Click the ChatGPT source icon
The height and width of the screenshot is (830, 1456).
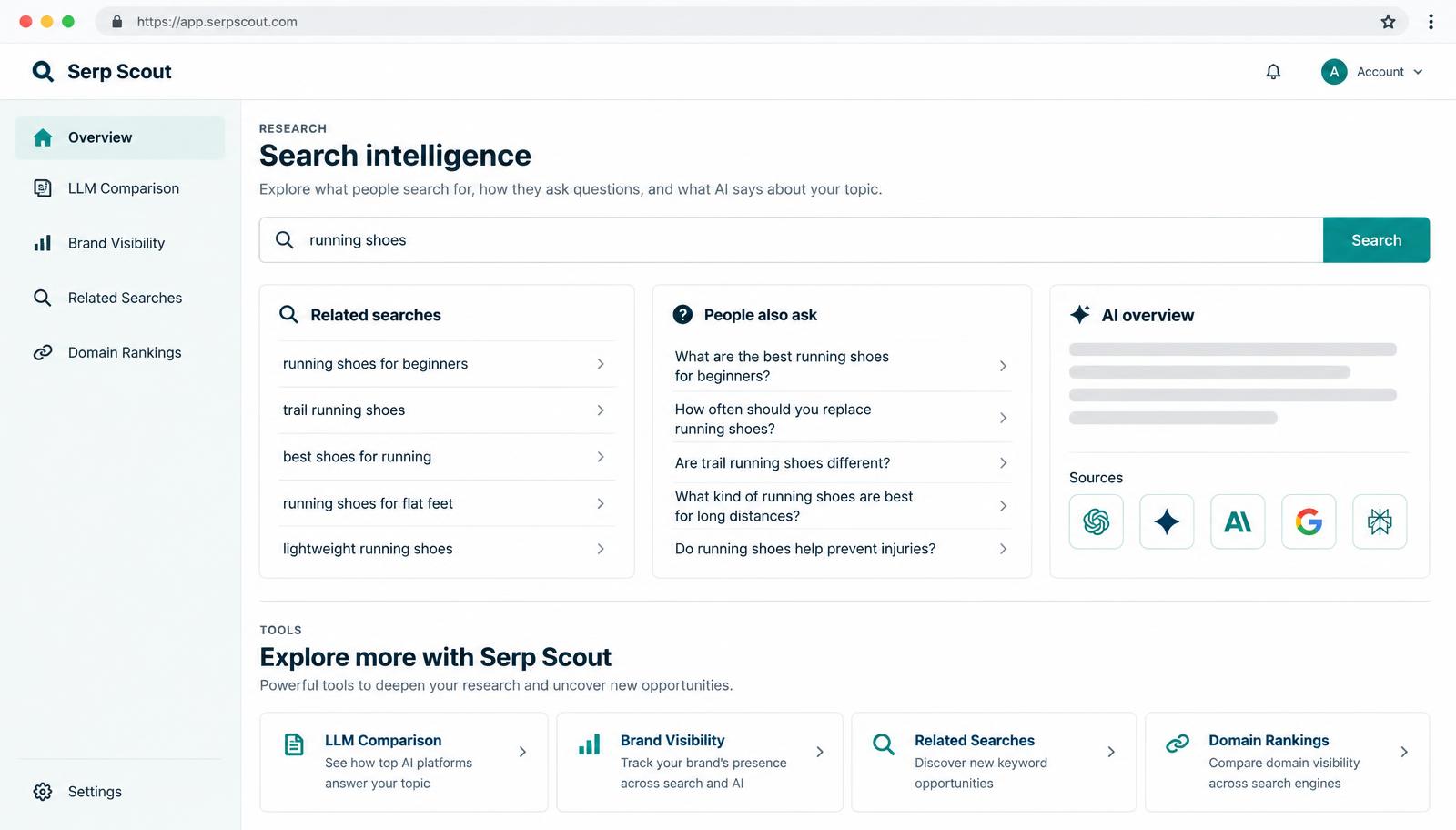click(1096, 521)
